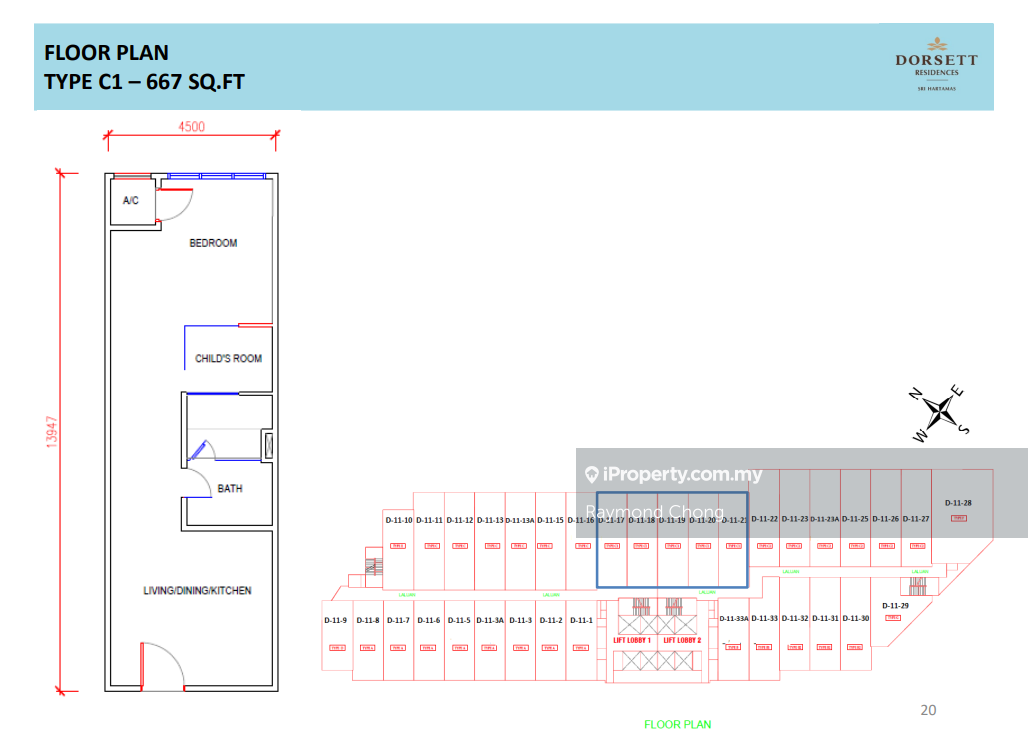Click the compass rose direction icon

pos(941,409)
